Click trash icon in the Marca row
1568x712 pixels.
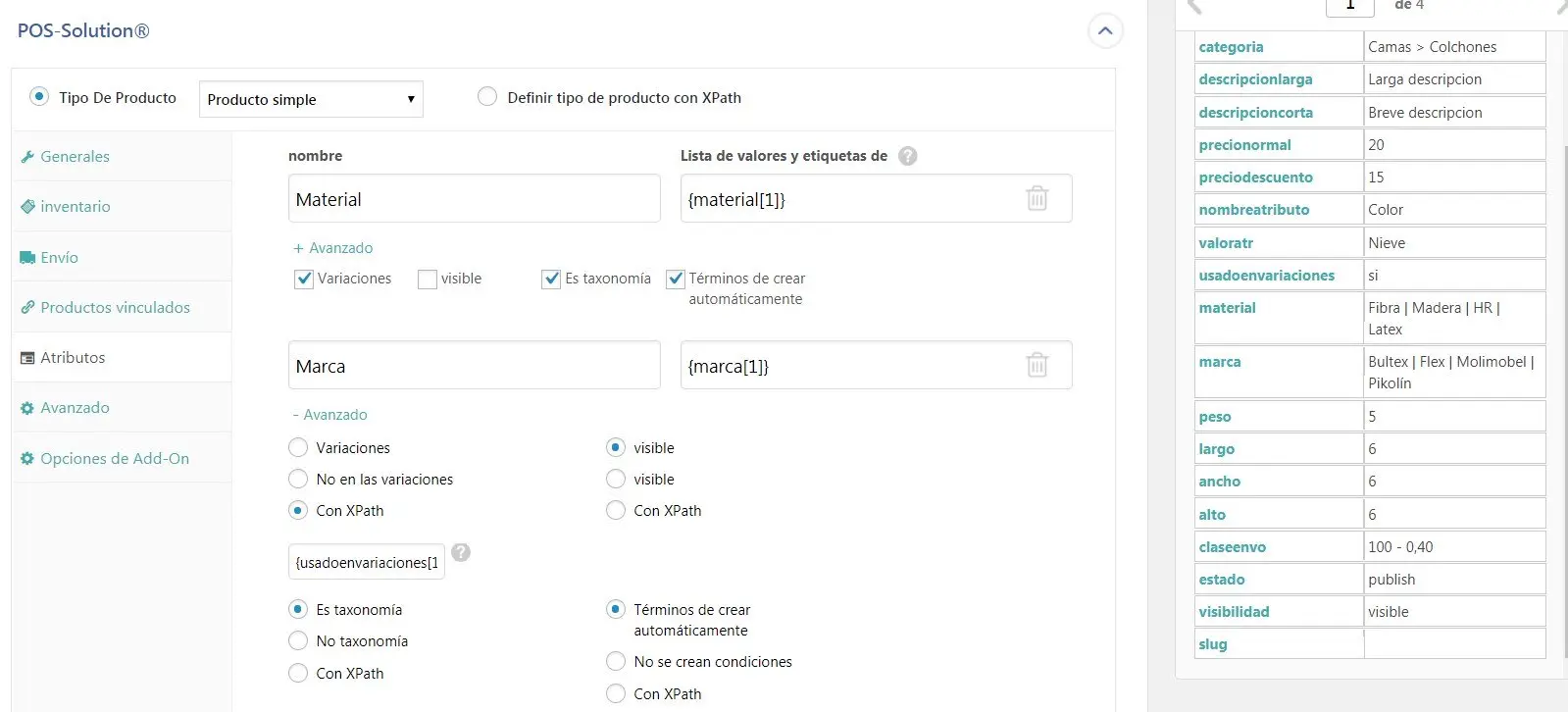(1037, 366)
